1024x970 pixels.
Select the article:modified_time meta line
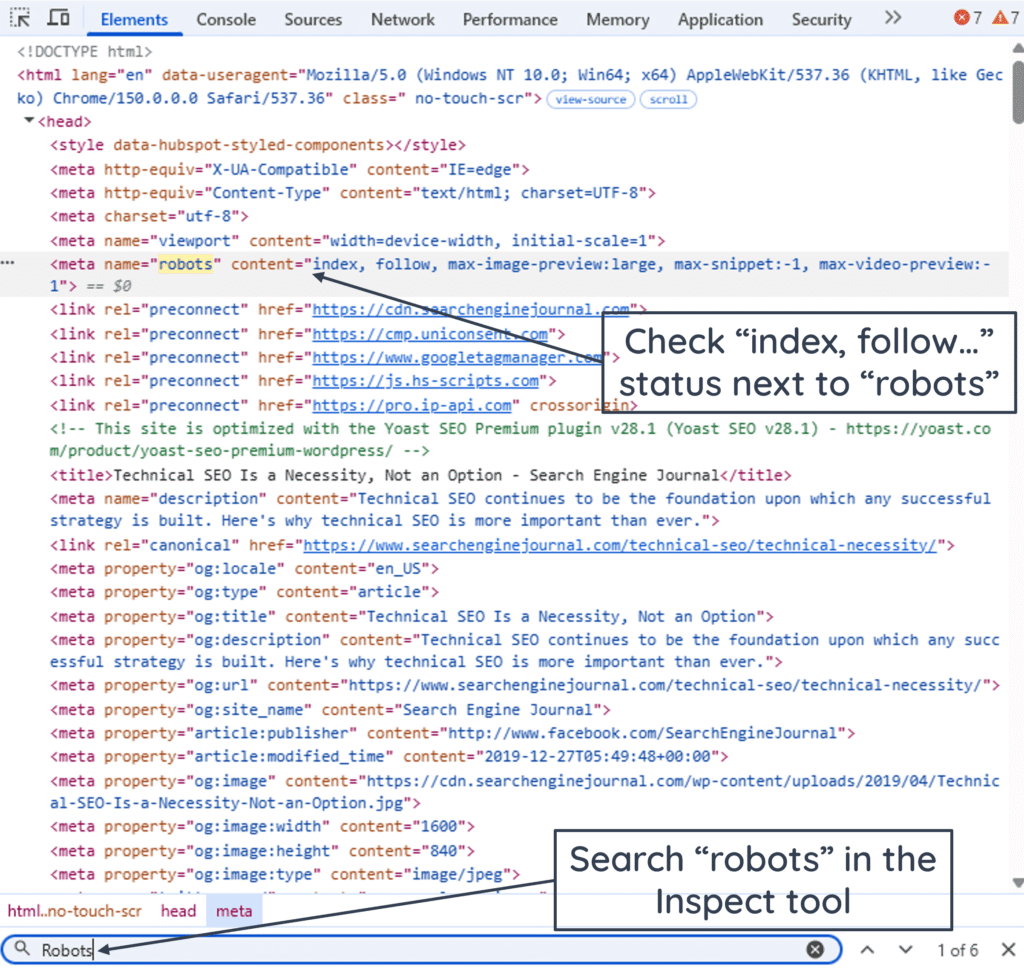point(389,756)
